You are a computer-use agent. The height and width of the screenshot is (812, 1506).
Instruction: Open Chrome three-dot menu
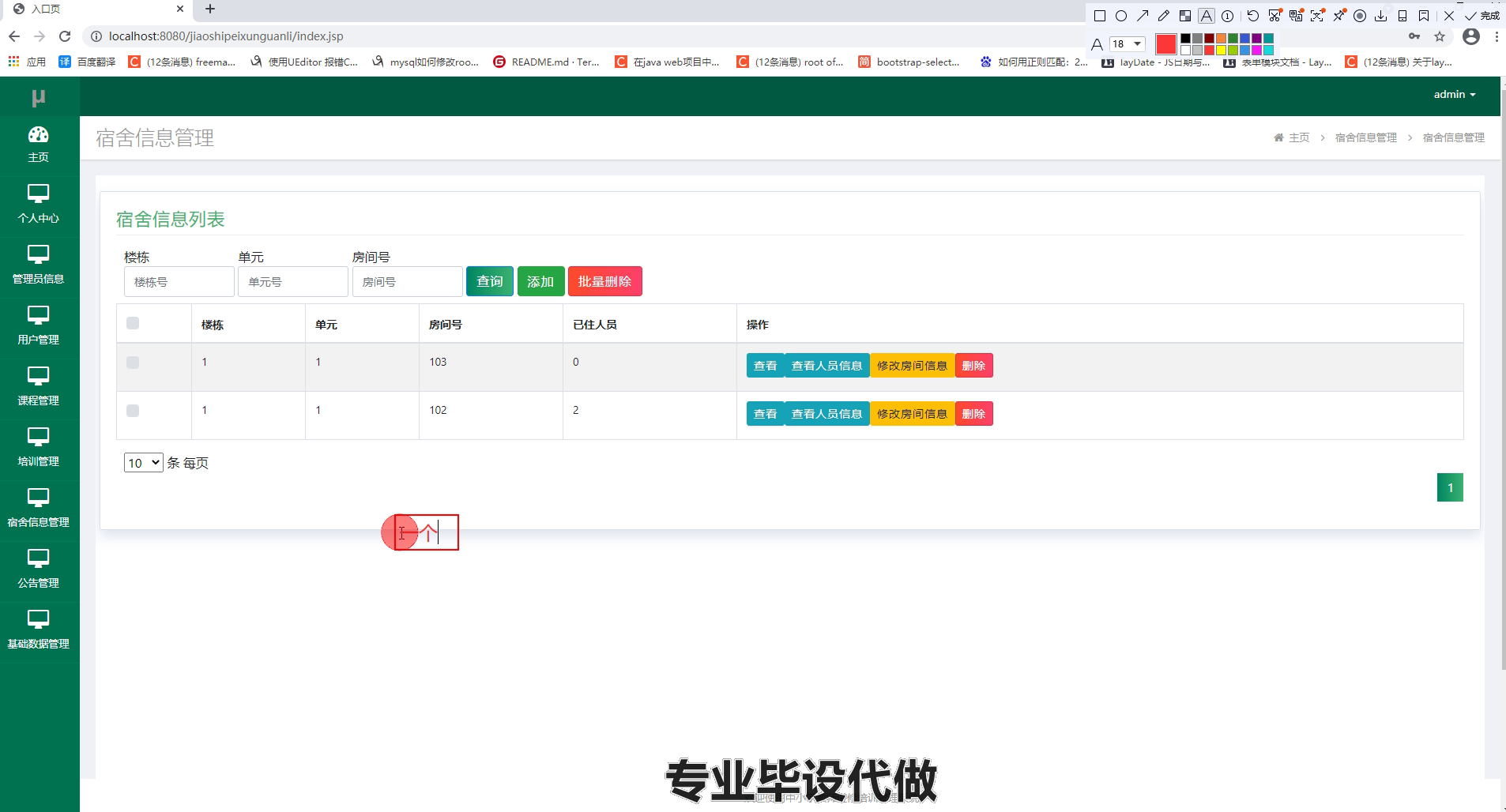pos(1497,36)
